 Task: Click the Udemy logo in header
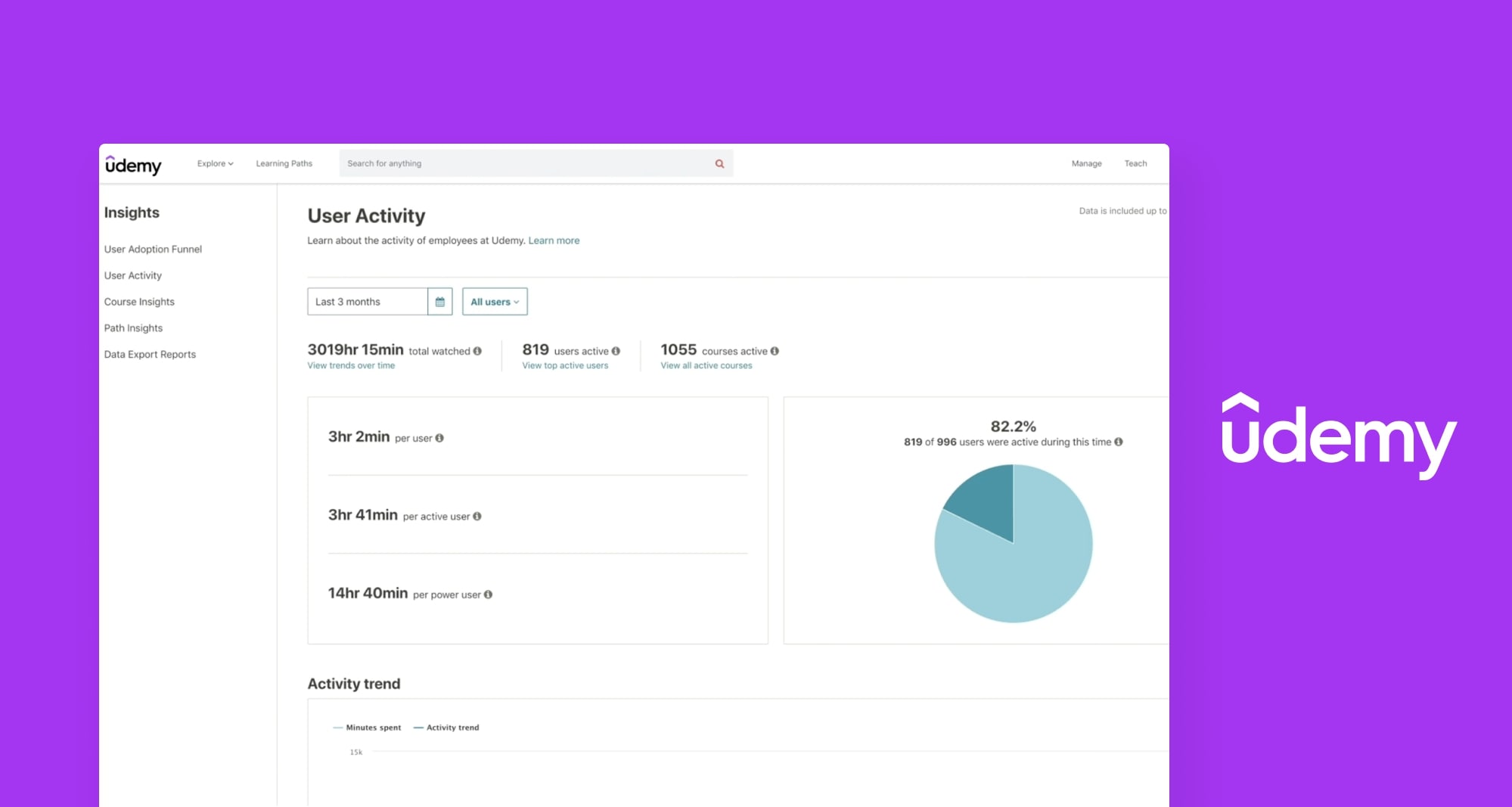[x=133, y=165]
